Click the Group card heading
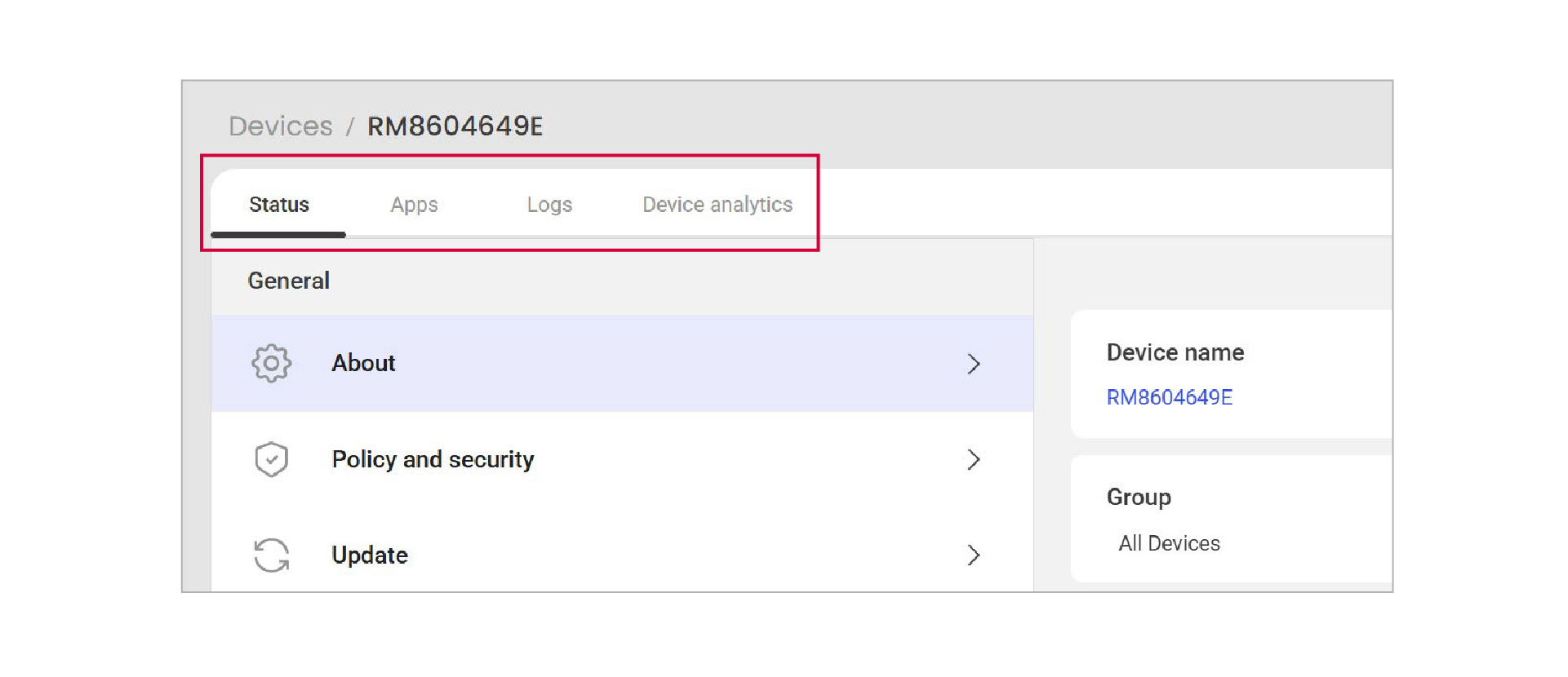This screenshot has height=677, width=1568. click(1139, 497)
